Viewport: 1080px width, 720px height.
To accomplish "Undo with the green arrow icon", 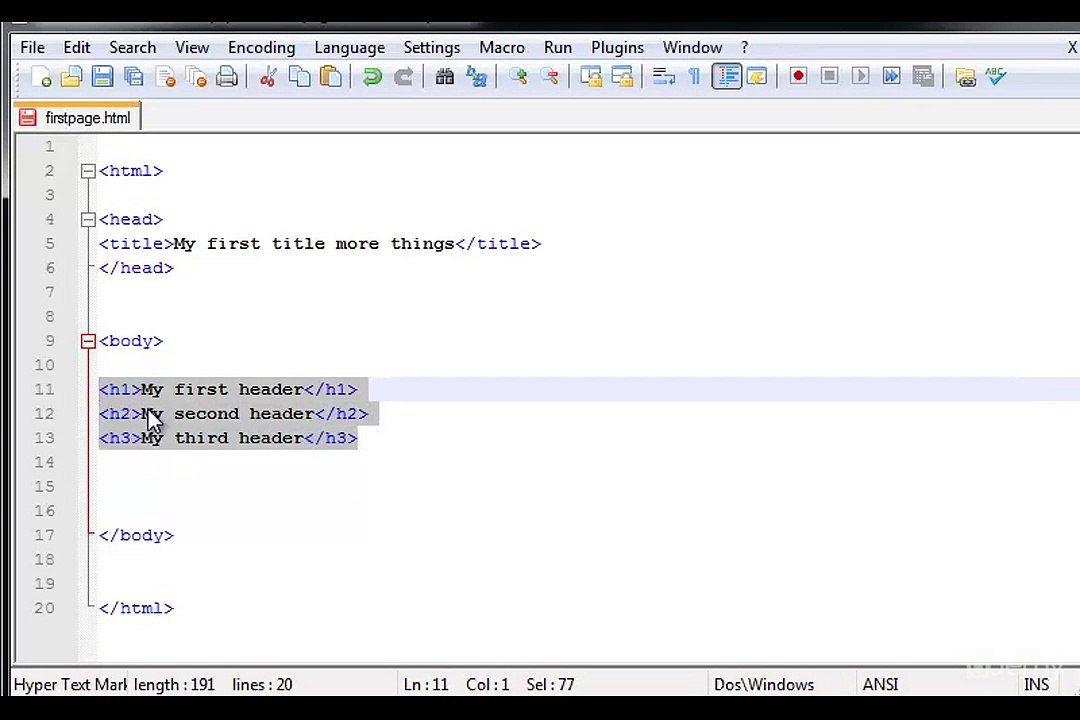I will pos(372,76).
